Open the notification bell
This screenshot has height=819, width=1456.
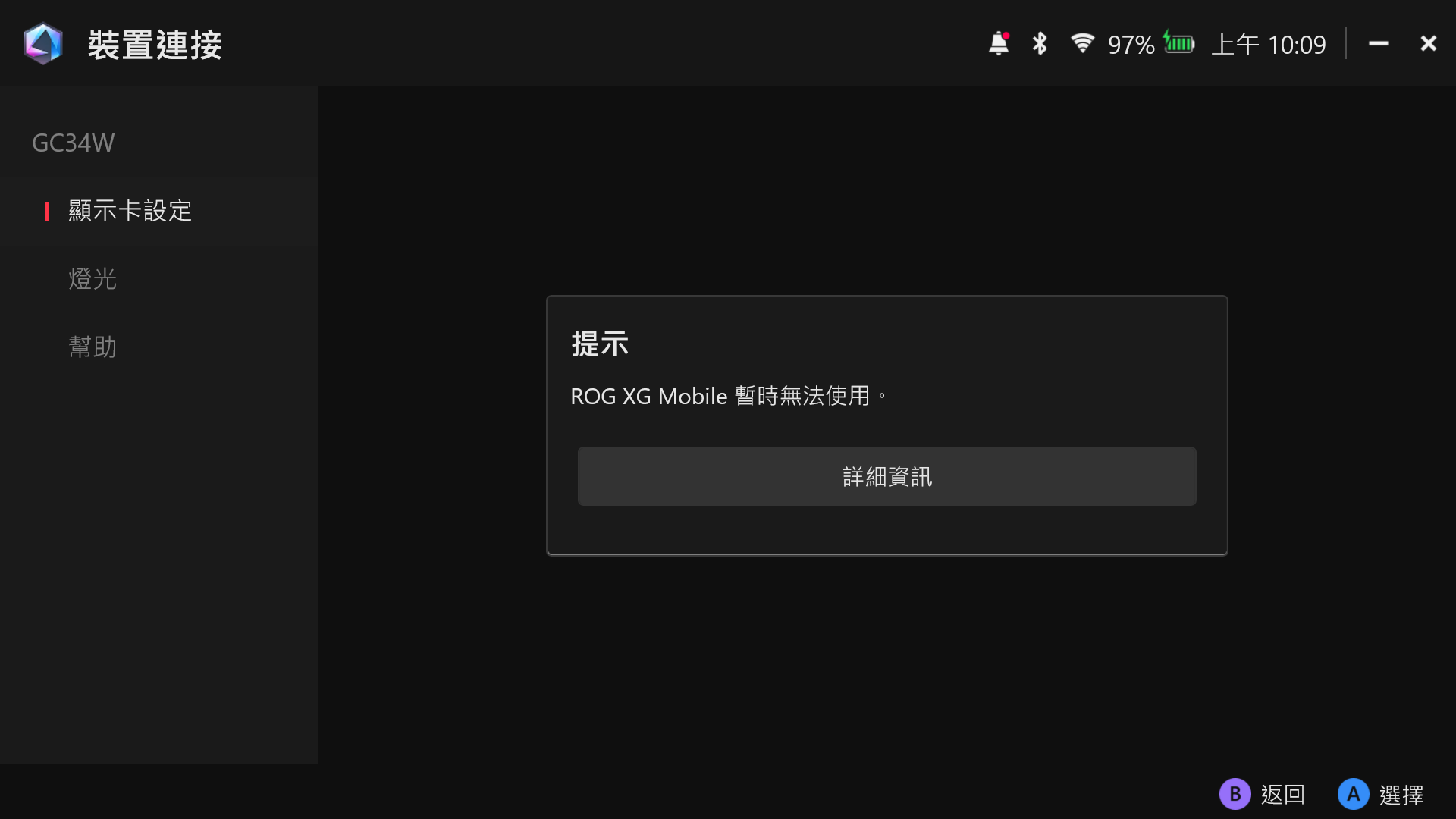pos(999,43)
